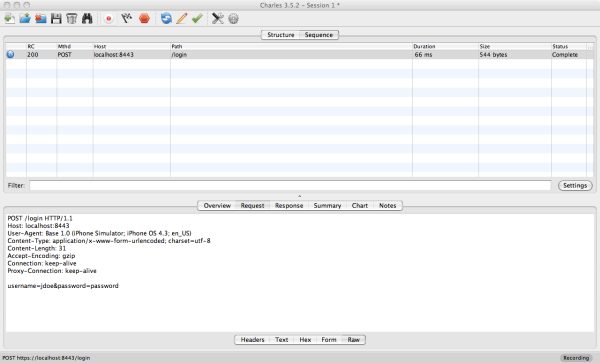The height and width of the screenshot is (363, 600).
Task: Open a saved session file icon
Action: click(25, 18)
